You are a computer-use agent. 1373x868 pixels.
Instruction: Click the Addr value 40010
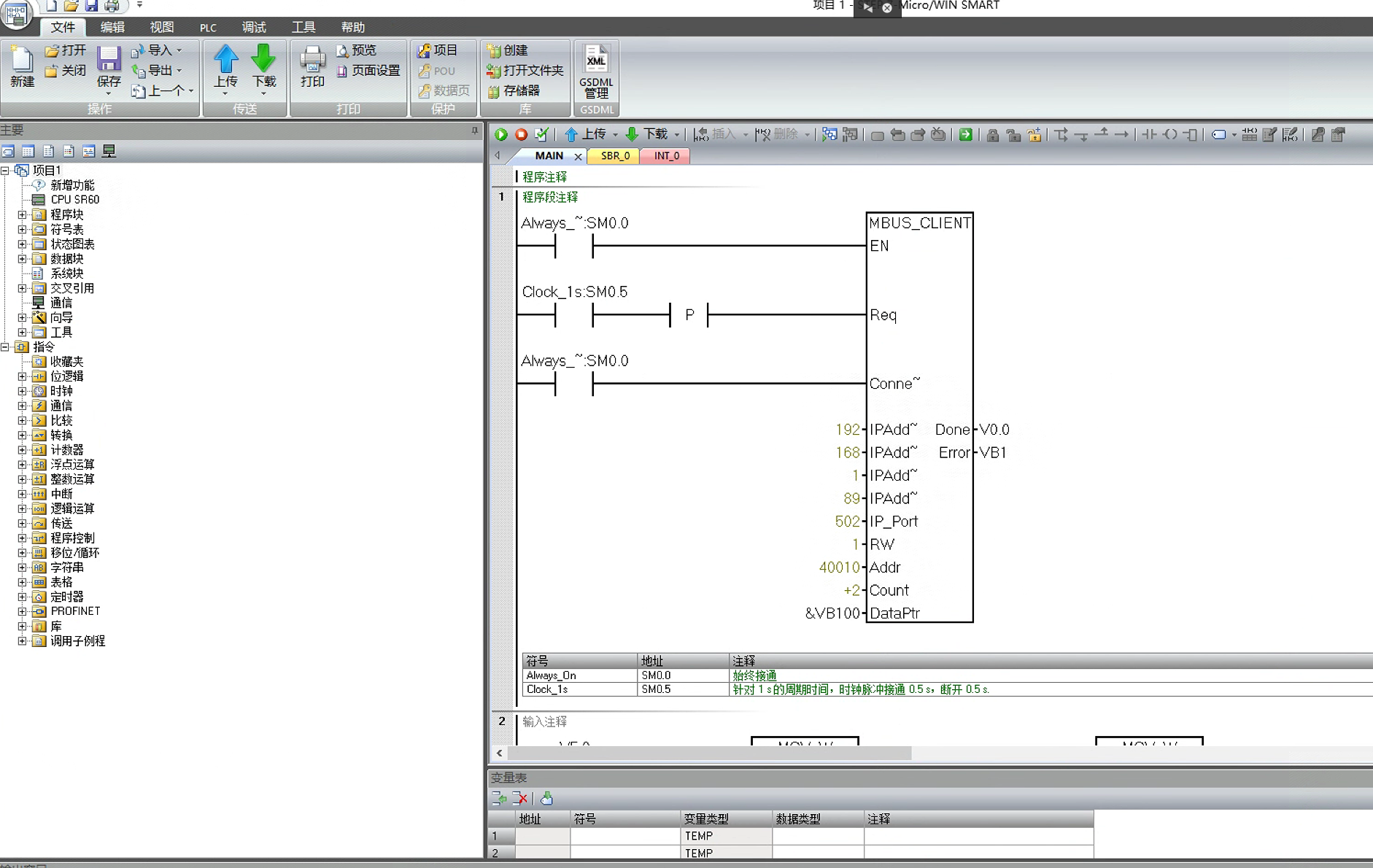[x=839, y=567]
